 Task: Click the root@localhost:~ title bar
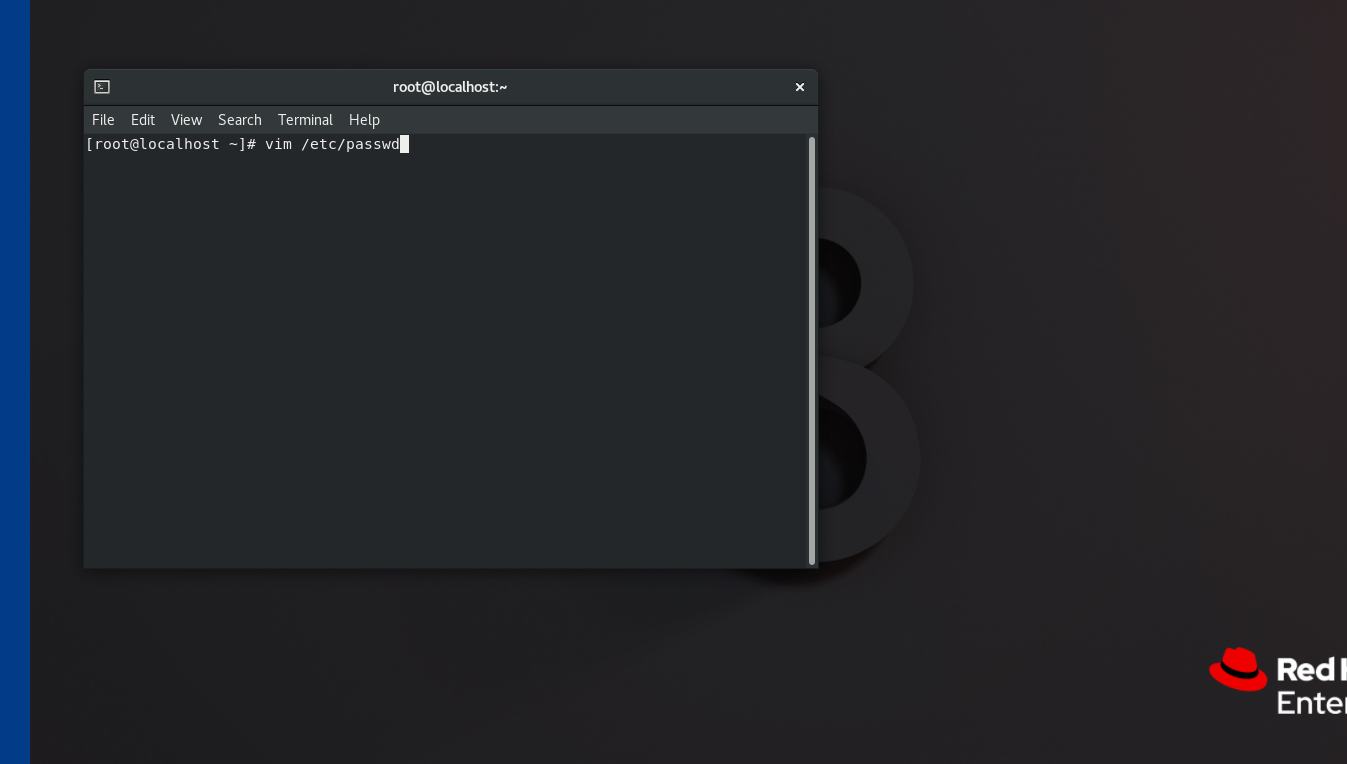[450, 87]
